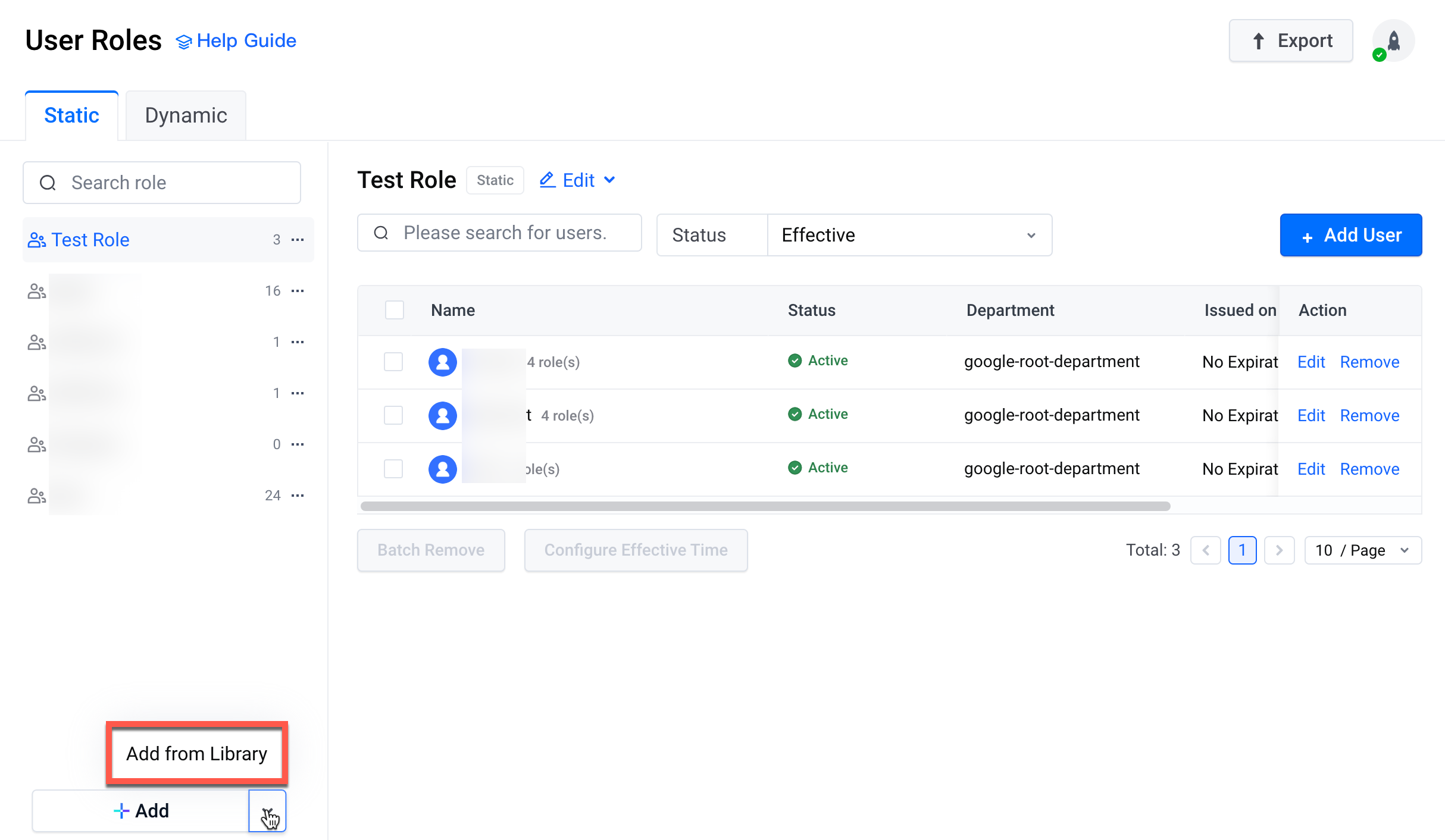Image resolution: width=1445 pixels, height=840 pixels.
Task: Check the first user row checkbox
Action: [393, 362]
